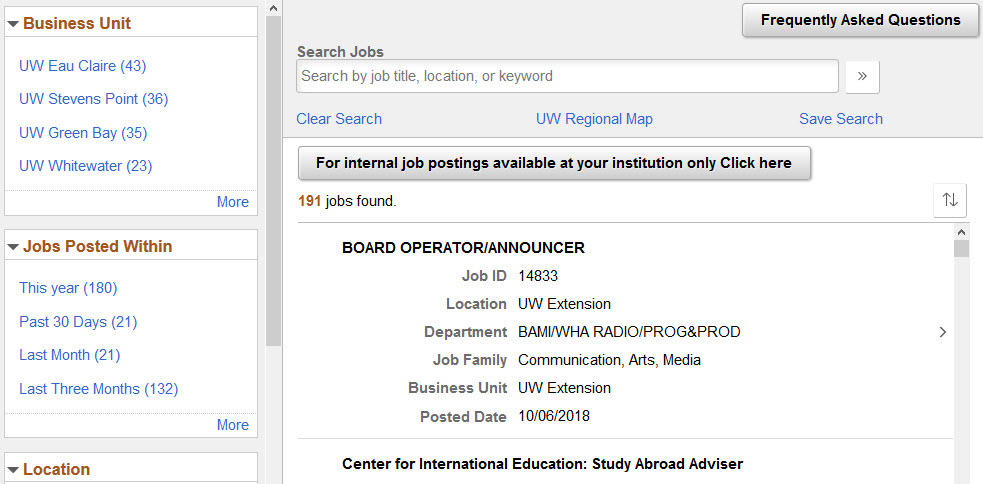Viewport: 983px width, 484px height.
Task: Open the BOARD OPERATOR/ANNOUNCER job title
Action: tap(463, 248)
